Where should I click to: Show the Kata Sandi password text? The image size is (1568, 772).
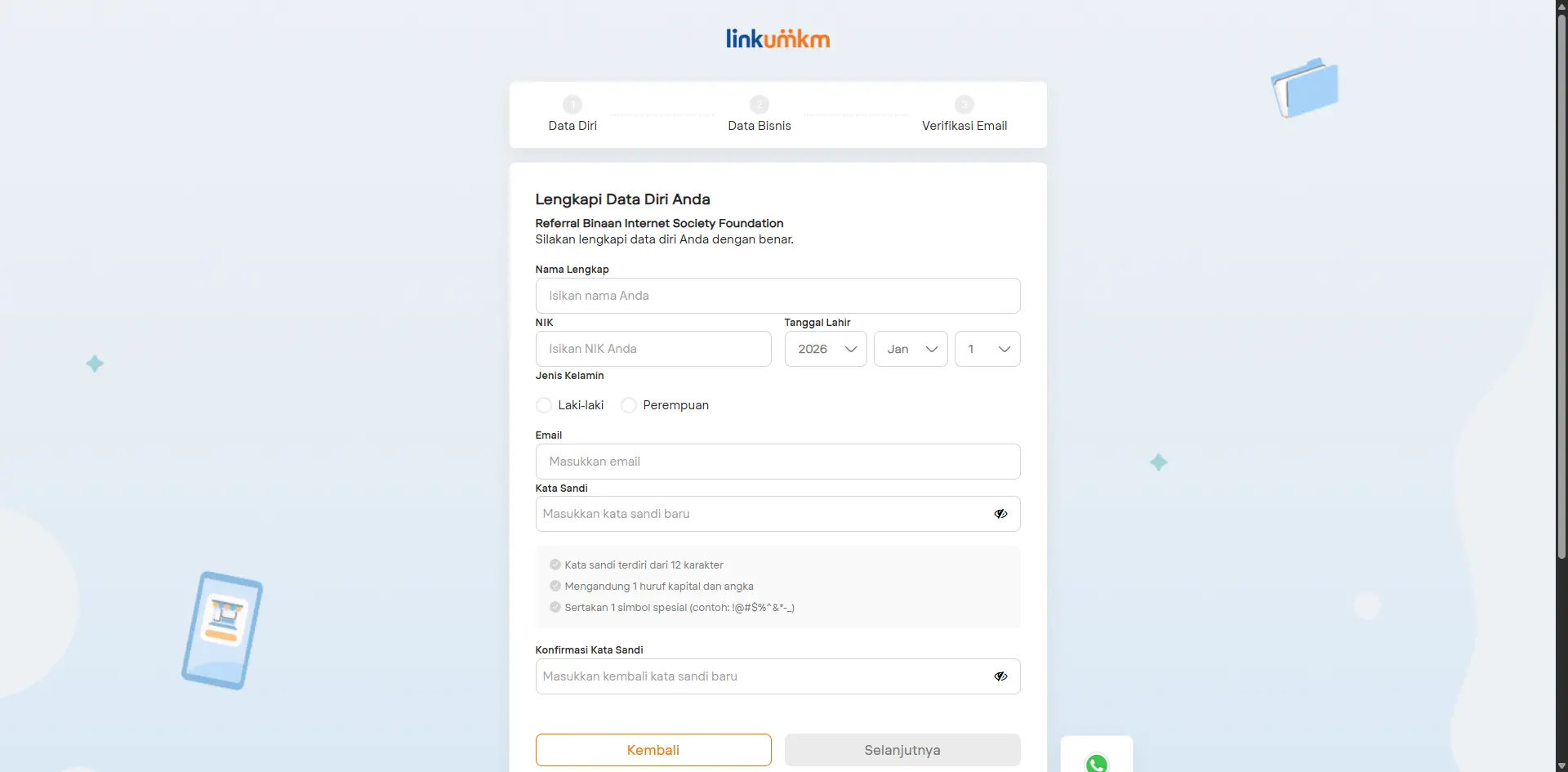pyautogui.click(x=1000, y=513)
